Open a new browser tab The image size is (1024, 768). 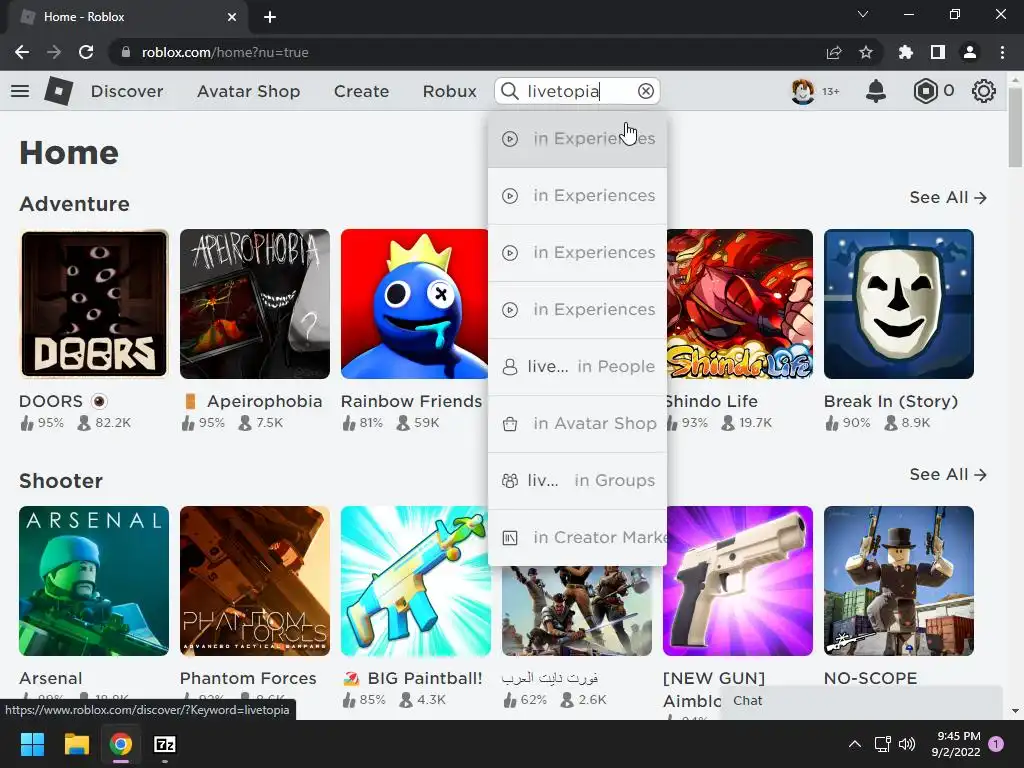coord(270,17)
